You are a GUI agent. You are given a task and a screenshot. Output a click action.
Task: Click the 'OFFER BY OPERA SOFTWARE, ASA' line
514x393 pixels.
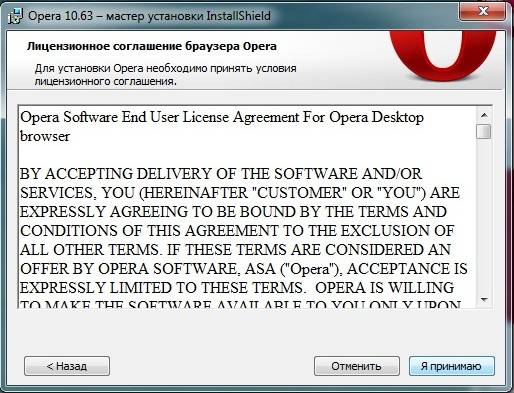tap(243, 269)
